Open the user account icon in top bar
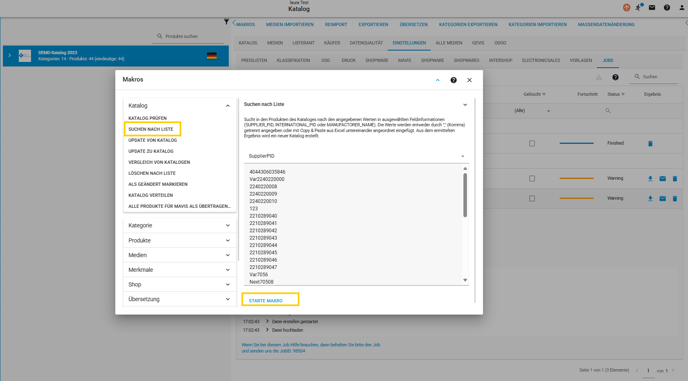The image size is (688, 381). click(681, 7)
